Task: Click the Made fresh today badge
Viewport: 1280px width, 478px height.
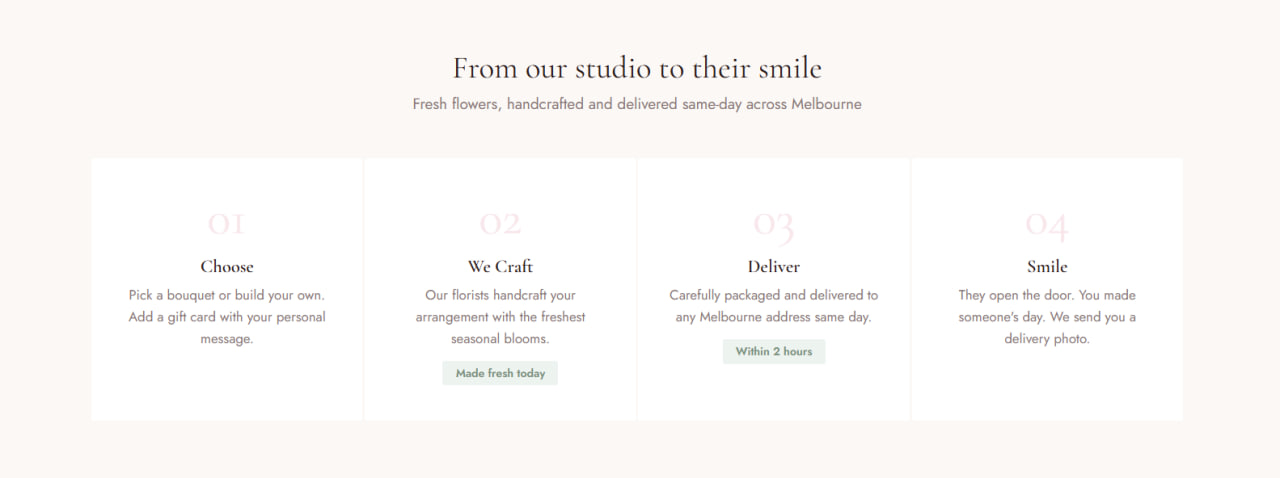Action: tap(500, 373)
